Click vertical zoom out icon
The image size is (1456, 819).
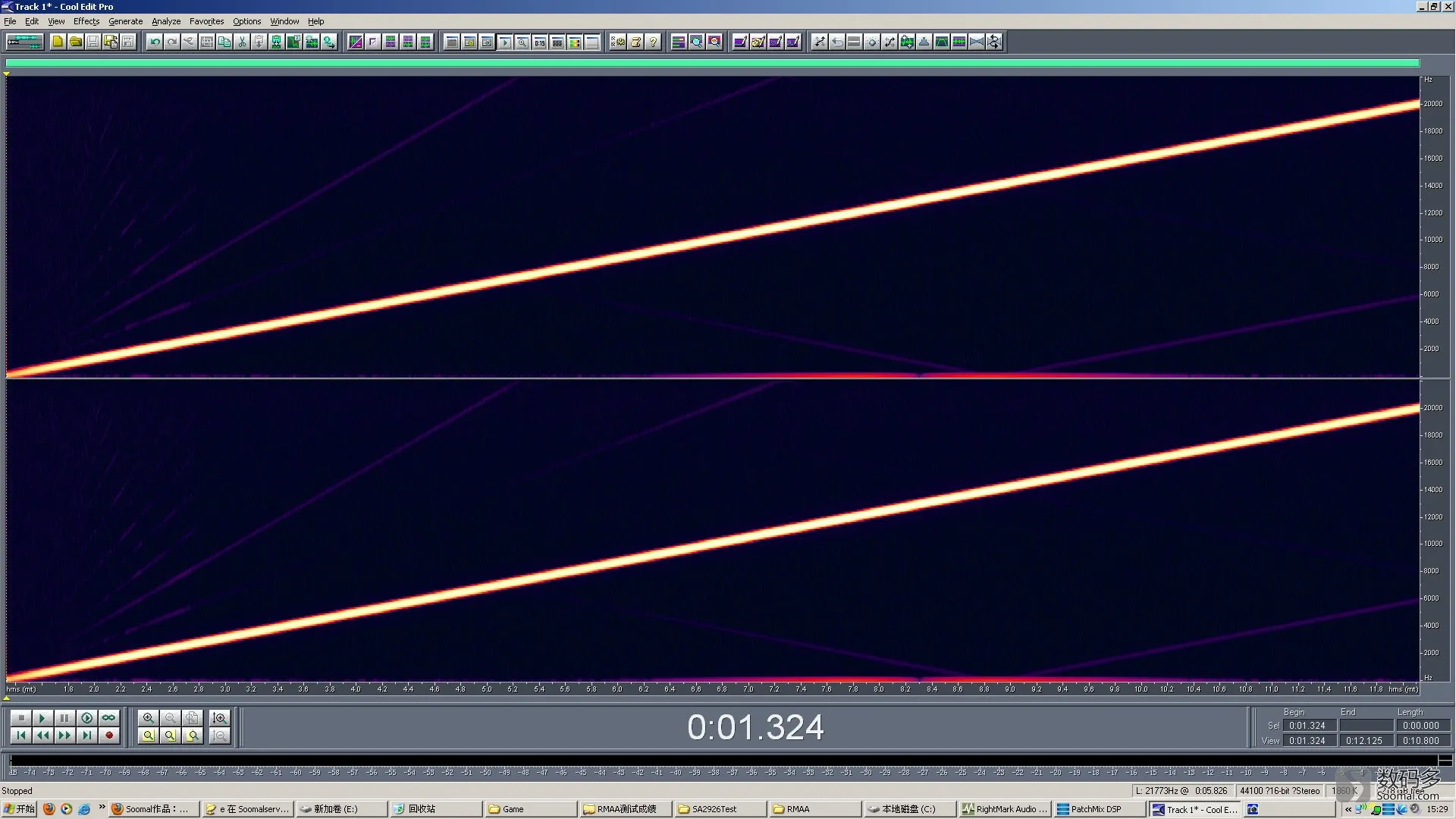(x=220, y=735)
